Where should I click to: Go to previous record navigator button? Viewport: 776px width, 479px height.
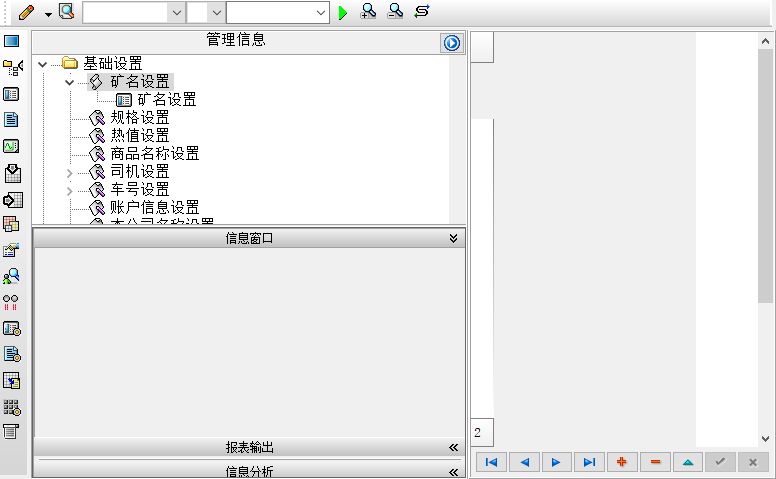point(524,462)
